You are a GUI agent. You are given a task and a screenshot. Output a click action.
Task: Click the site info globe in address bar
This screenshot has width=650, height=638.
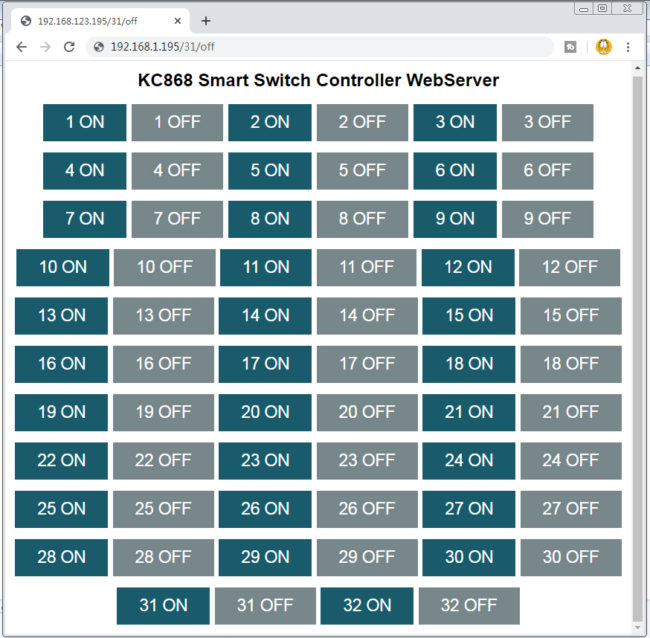pos(99,47)
